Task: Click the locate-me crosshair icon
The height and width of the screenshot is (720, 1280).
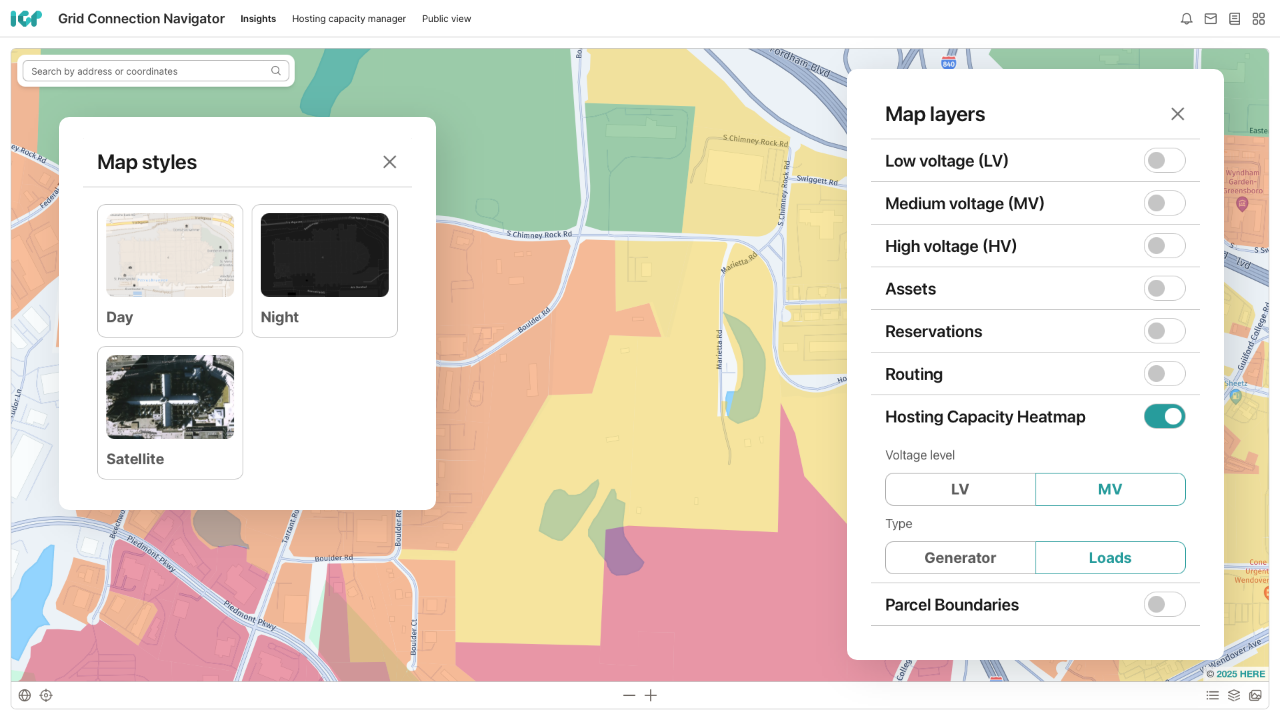Action: pos(46,695)
